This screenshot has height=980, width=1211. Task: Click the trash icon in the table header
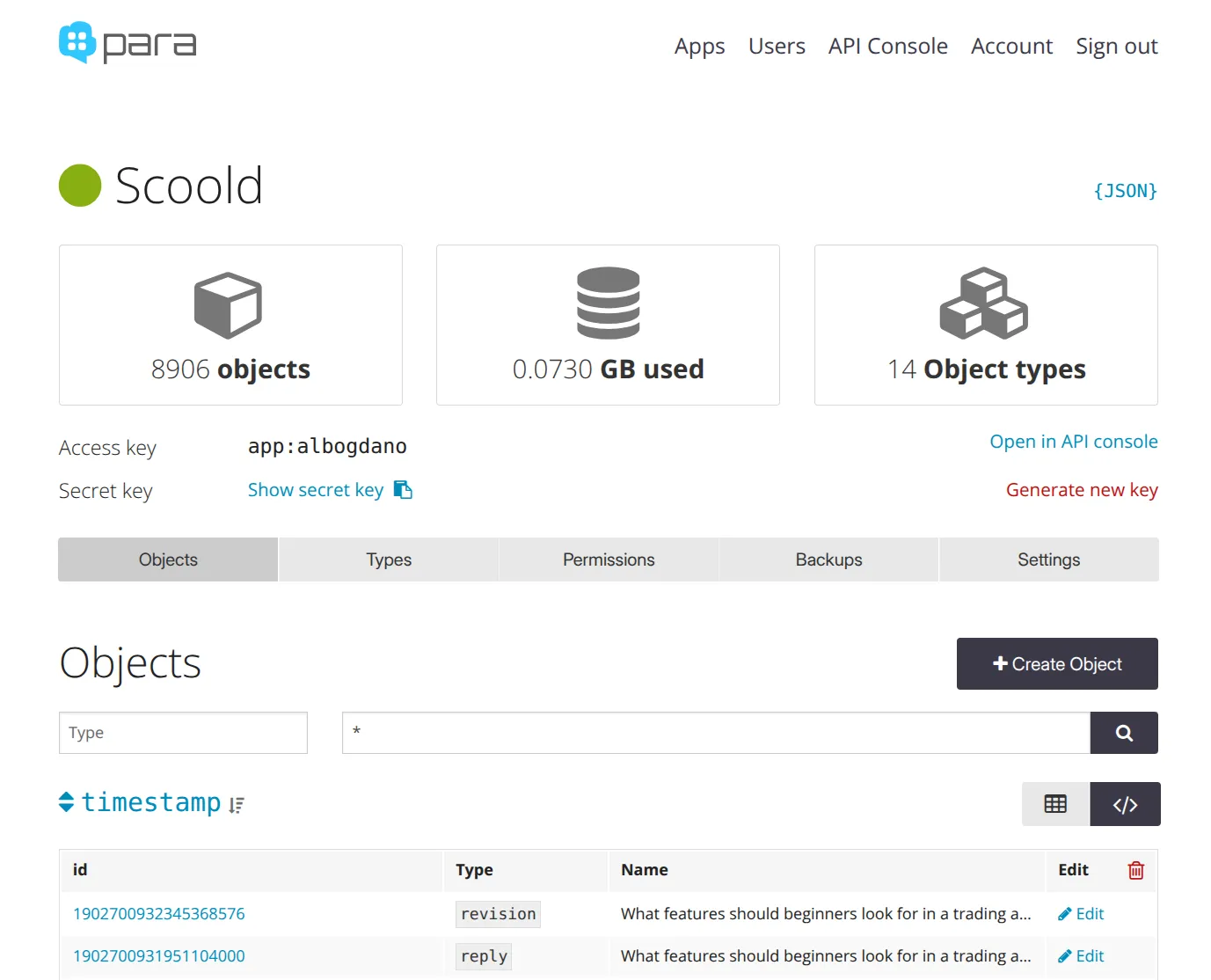point(1135,870)
